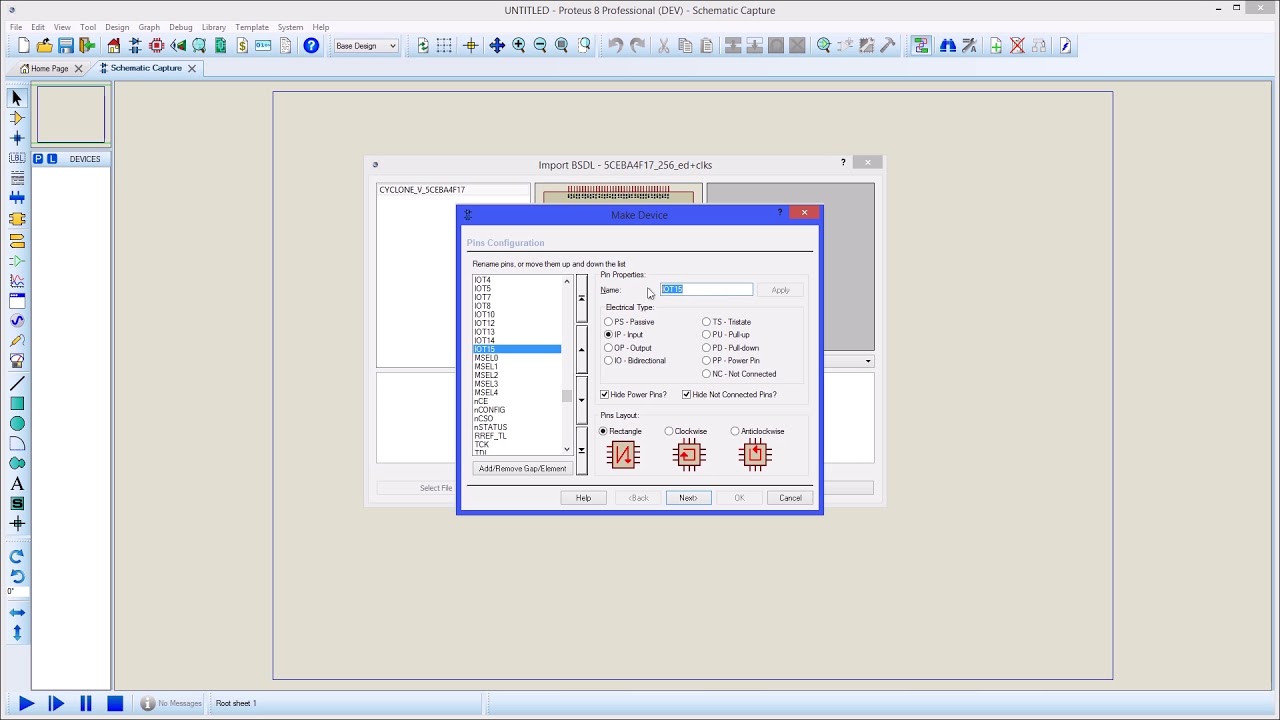The image size is (1280, 720).
Task: Move selected pin down one position
Action: pos(581,401)
